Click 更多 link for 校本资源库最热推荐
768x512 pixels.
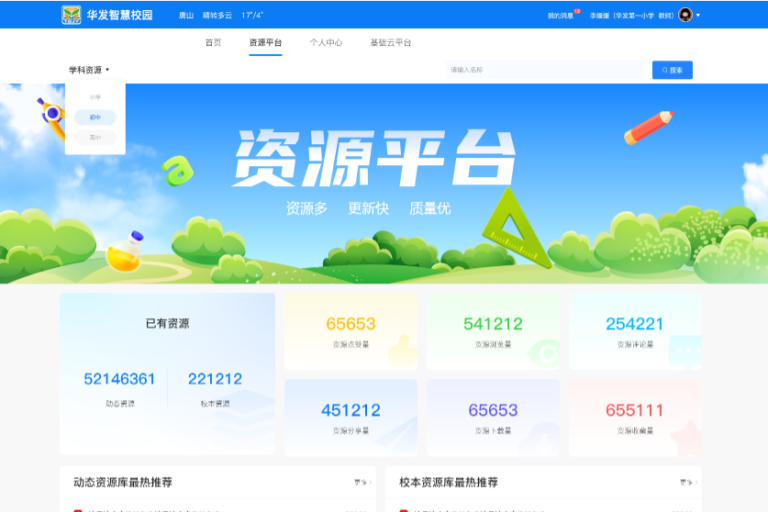coord(687,482)
